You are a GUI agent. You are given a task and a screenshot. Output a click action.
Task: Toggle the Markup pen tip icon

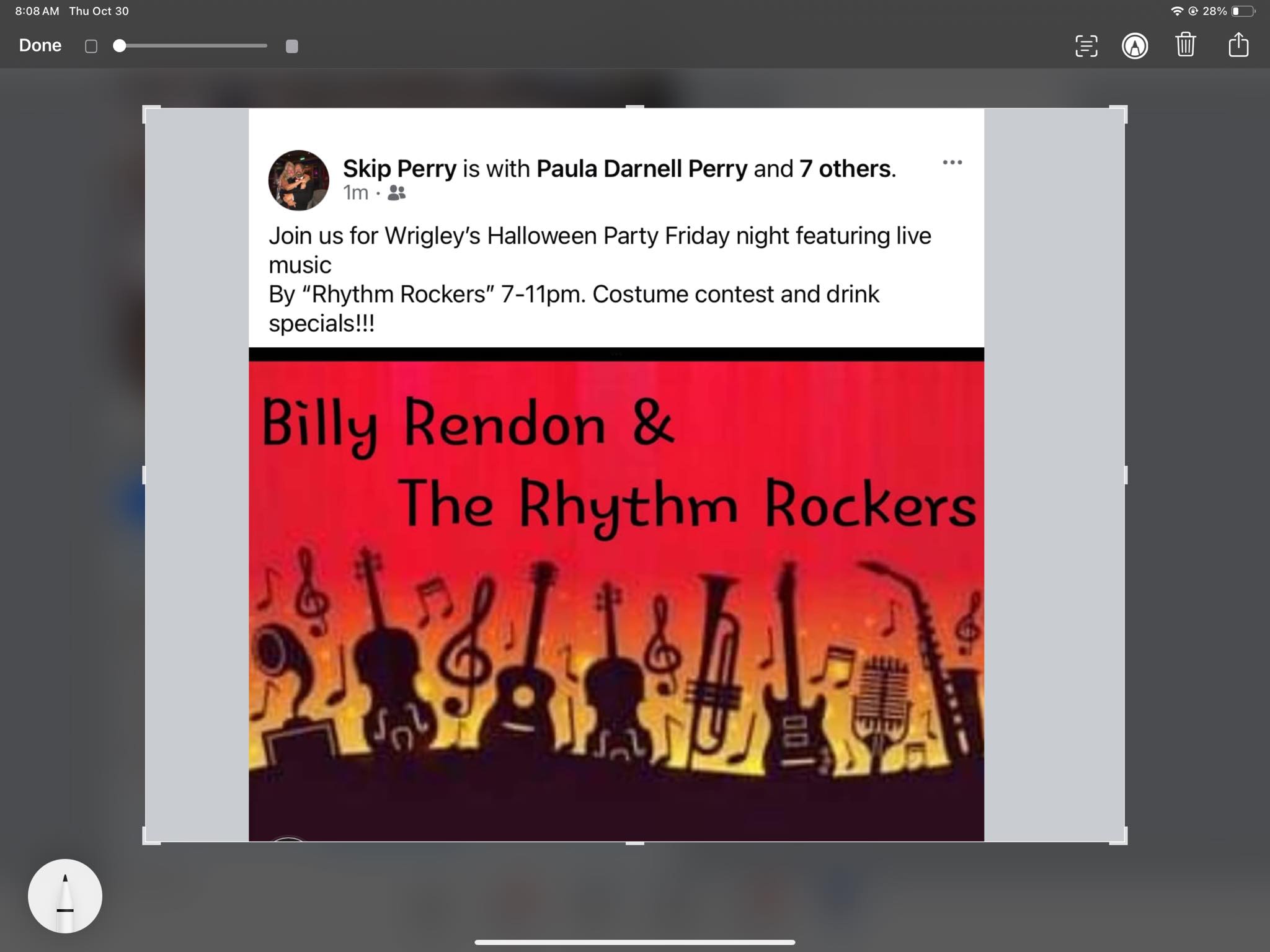click(x=1135, y=46)
